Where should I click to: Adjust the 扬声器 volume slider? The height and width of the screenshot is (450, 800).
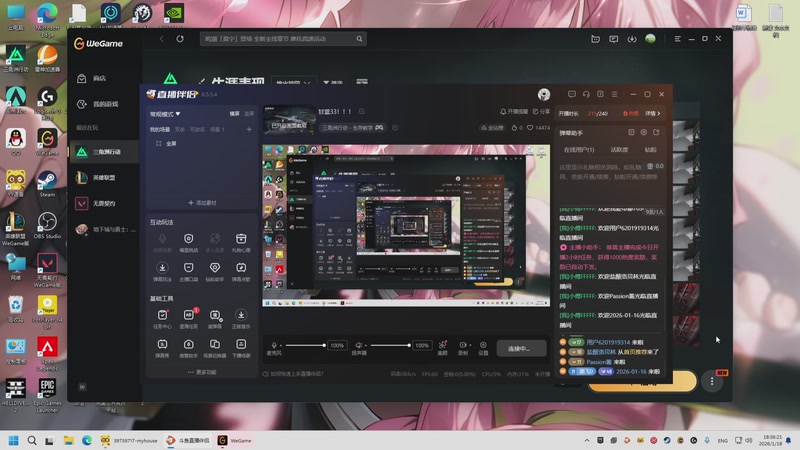pos(390,345)
